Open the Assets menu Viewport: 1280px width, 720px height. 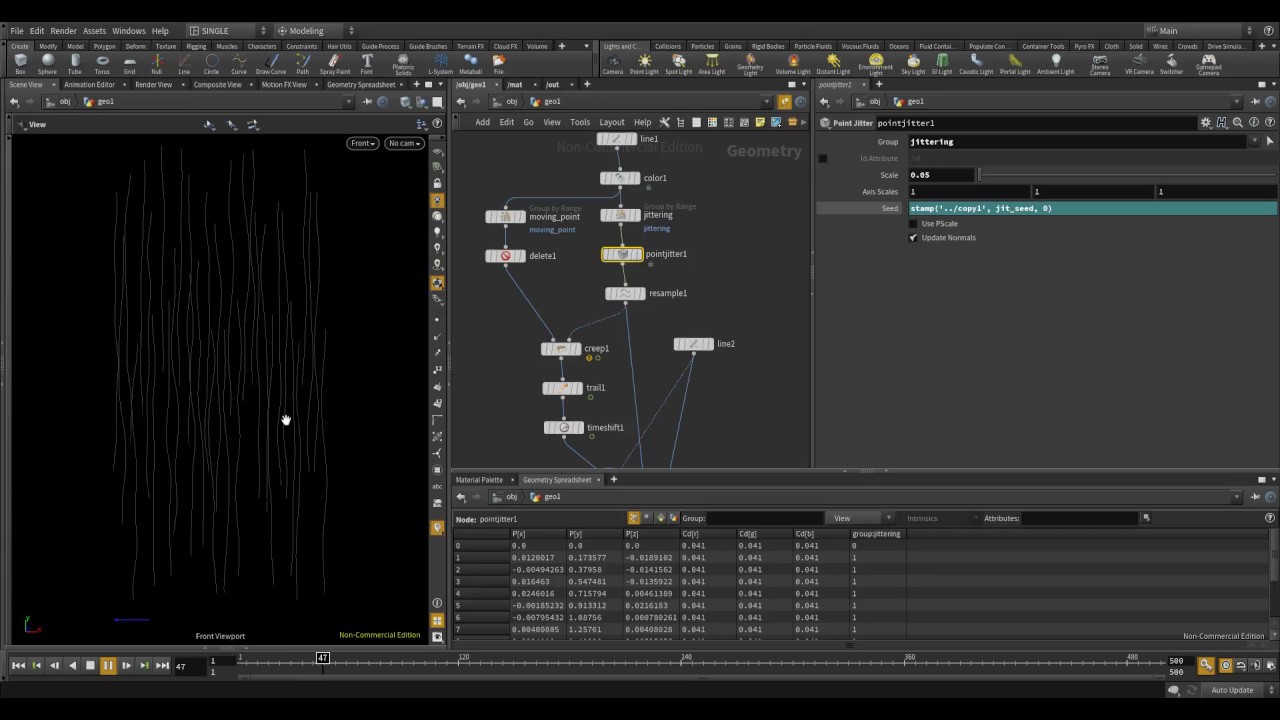tap(94, 31)
